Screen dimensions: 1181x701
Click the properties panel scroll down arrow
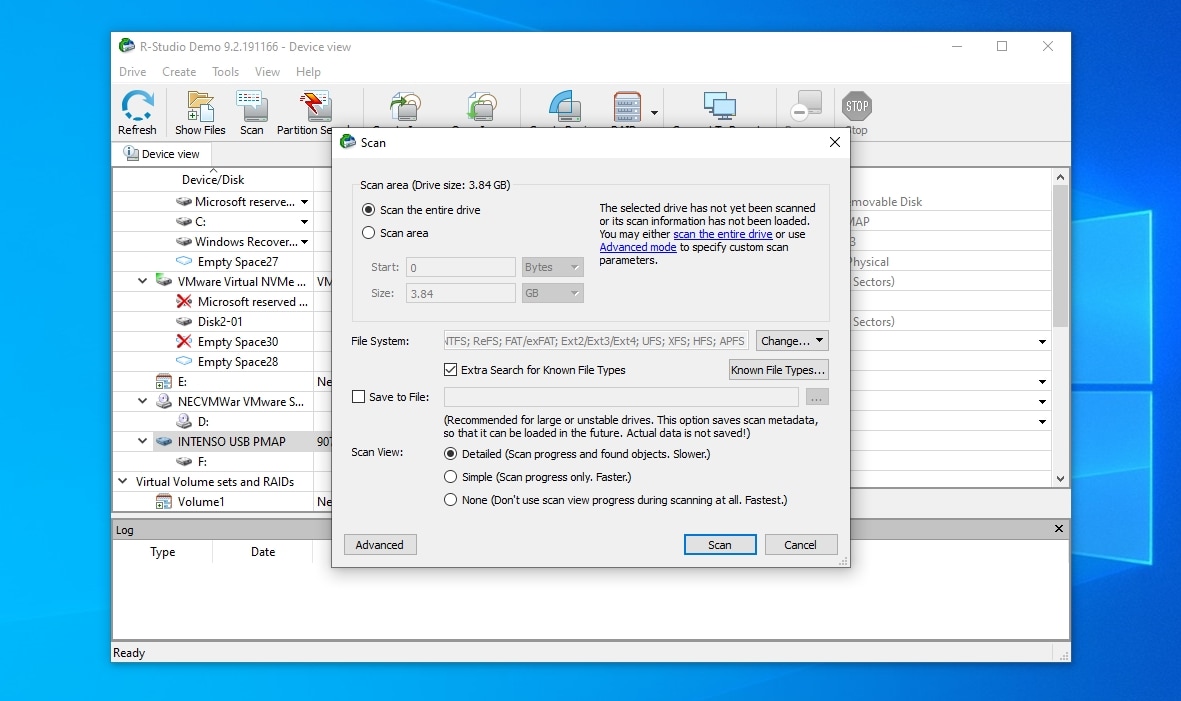1060,478
